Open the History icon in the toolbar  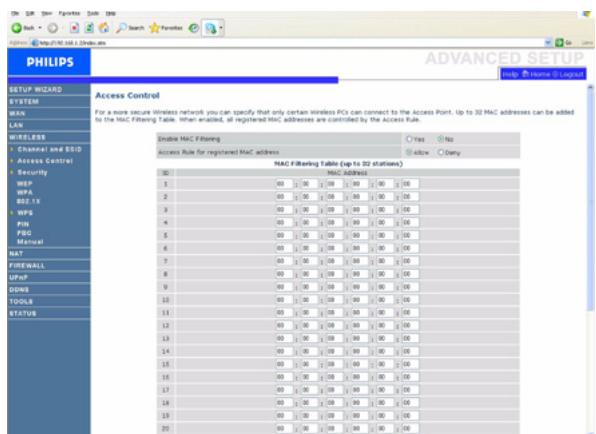(194, 28)
